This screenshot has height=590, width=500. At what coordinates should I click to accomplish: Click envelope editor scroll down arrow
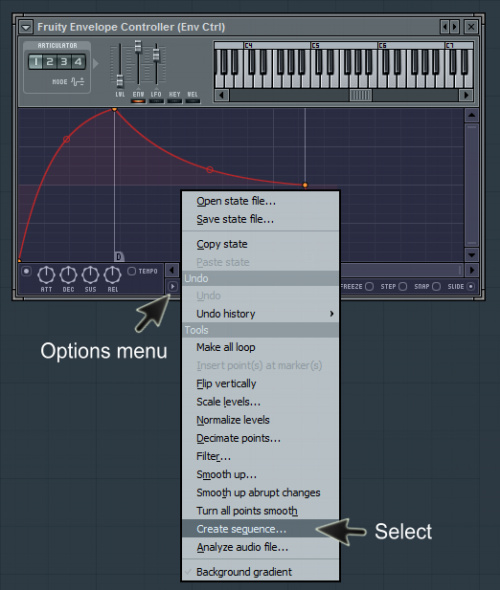click(x=471, y=255)
